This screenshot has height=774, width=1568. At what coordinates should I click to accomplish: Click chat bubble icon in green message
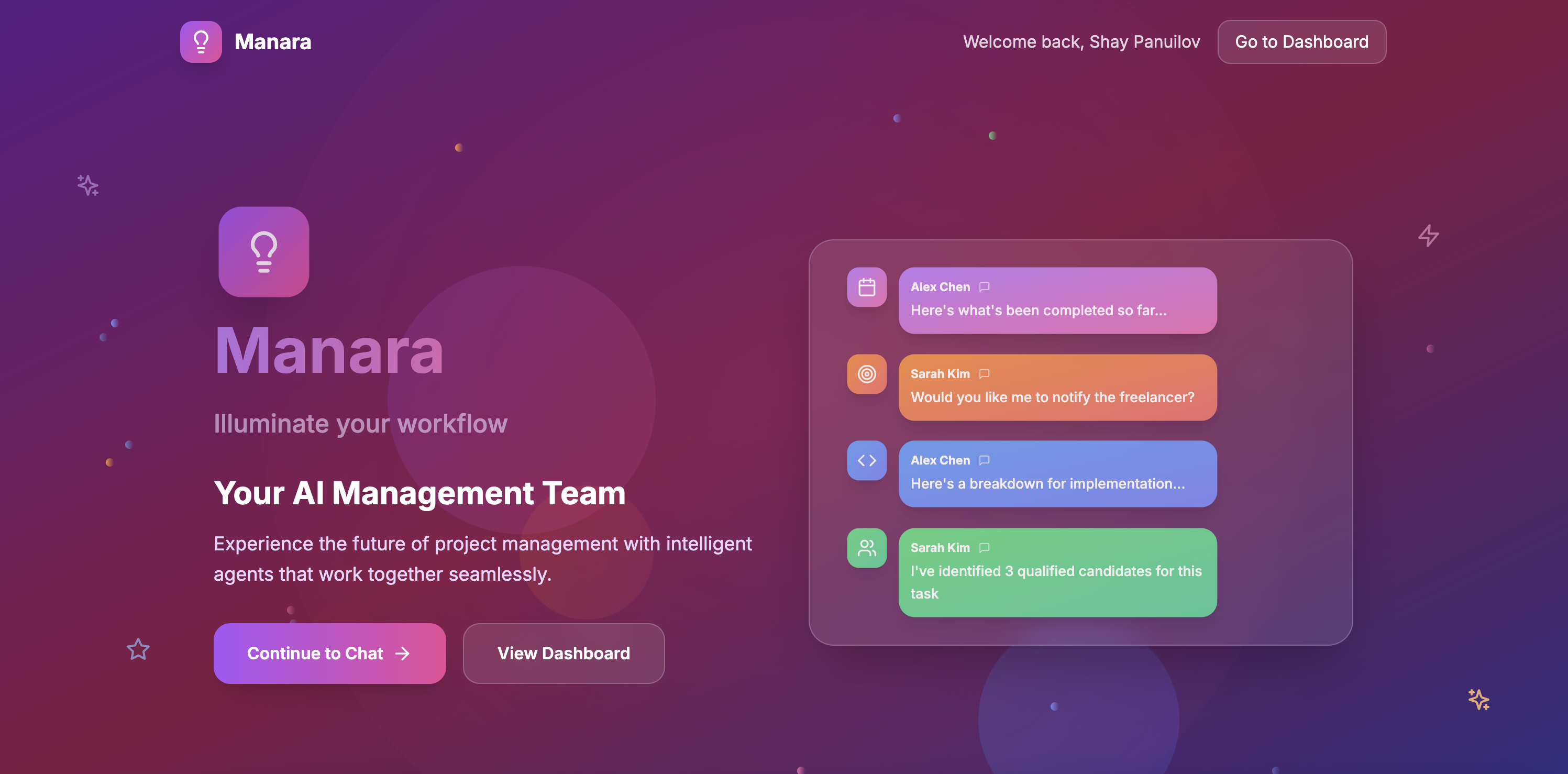coord(984,548)
